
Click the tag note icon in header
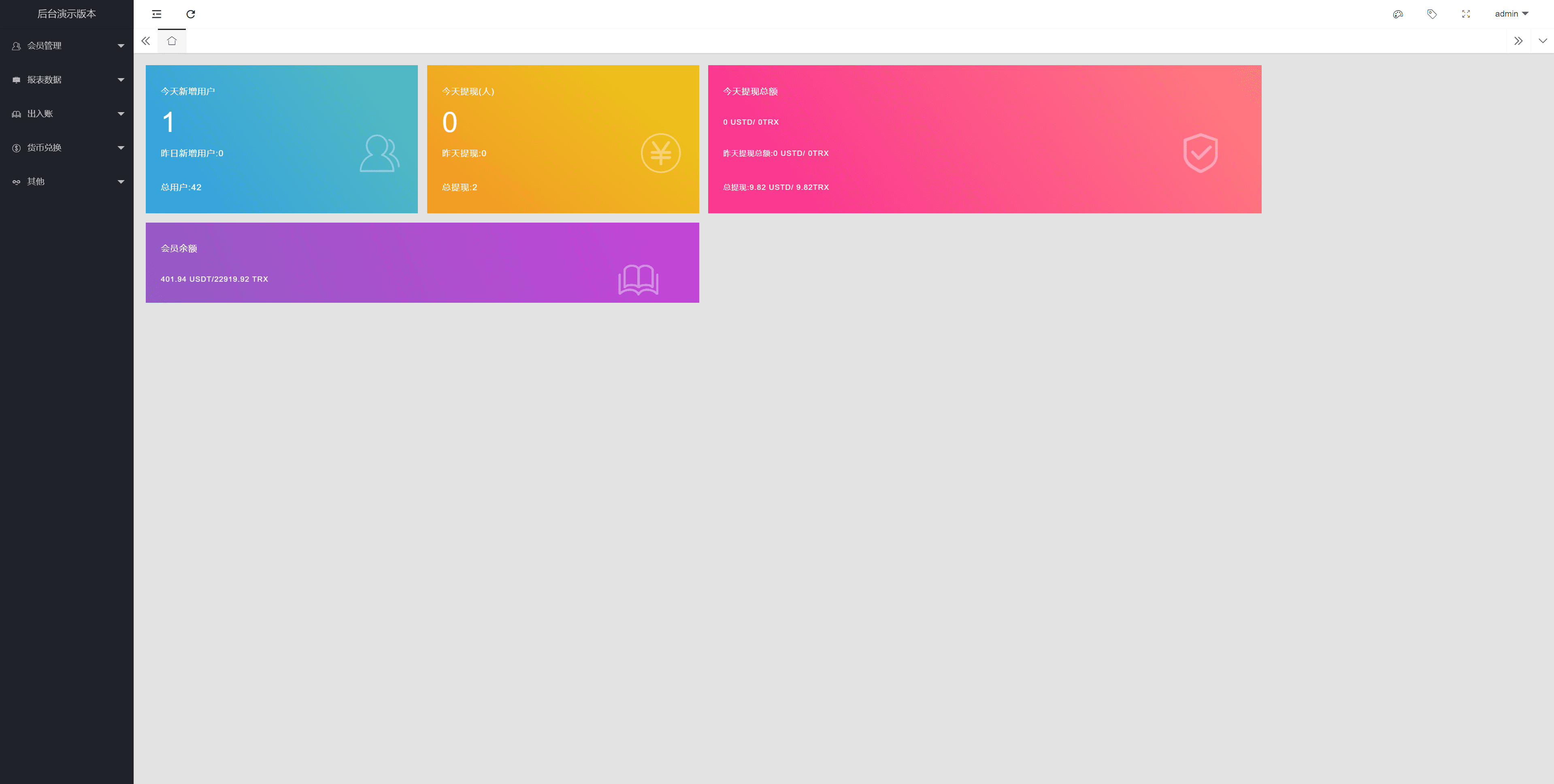[x=1432, y=14]
